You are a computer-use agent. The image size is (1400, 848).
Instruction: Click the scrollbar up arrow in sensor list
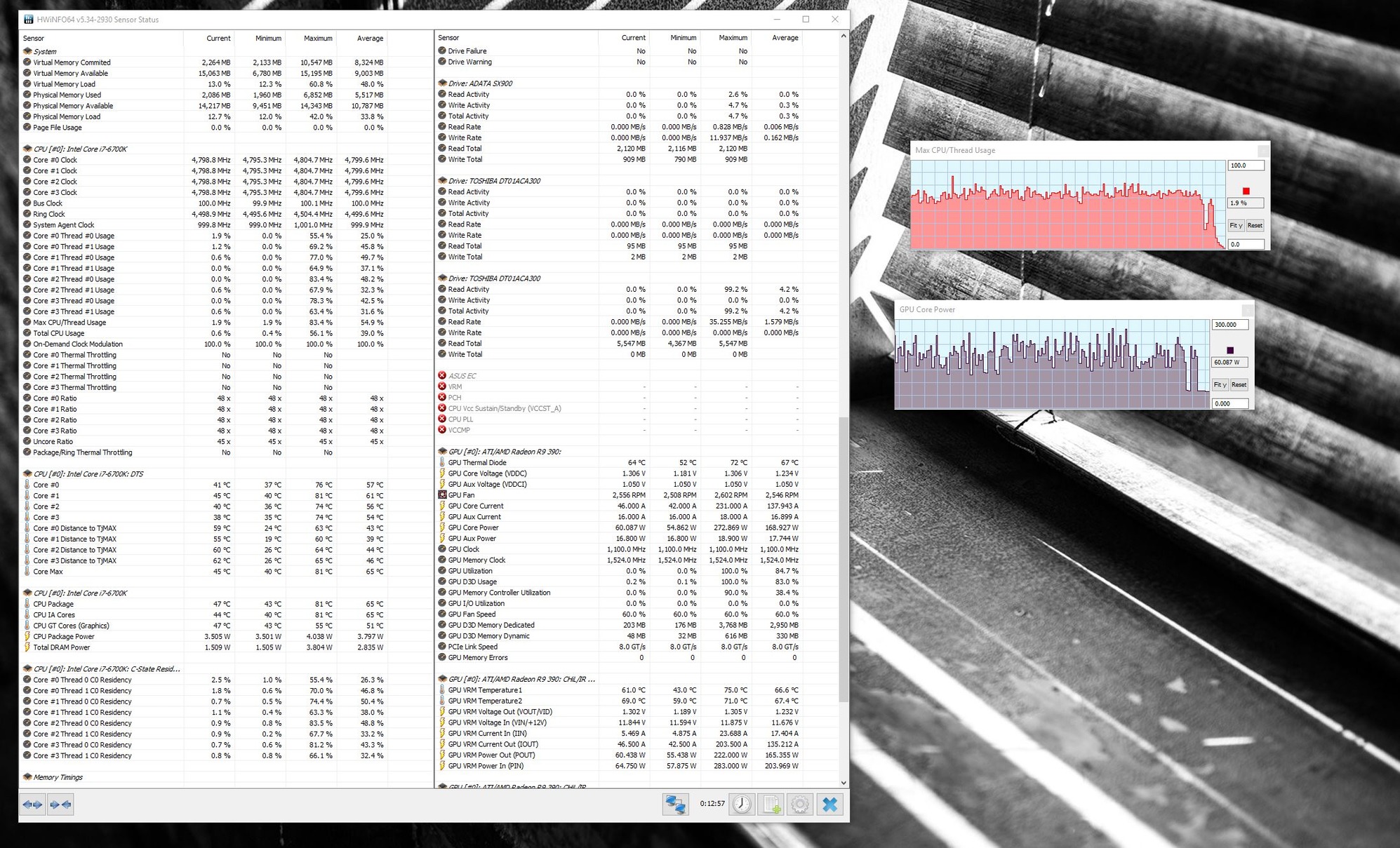844,36
